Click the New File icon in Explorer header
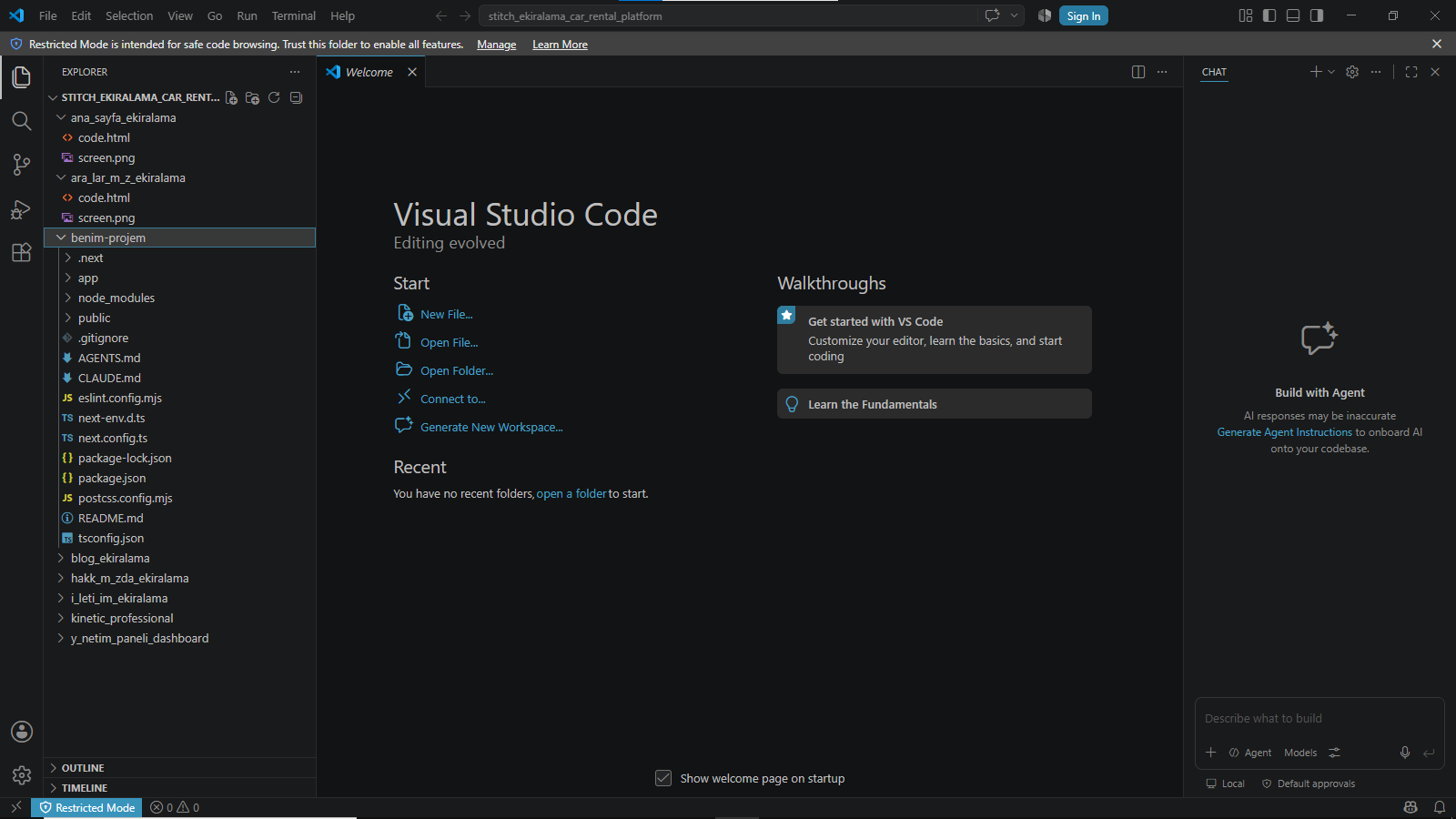Screen dimensions: 1456x819 click(231, 97)
